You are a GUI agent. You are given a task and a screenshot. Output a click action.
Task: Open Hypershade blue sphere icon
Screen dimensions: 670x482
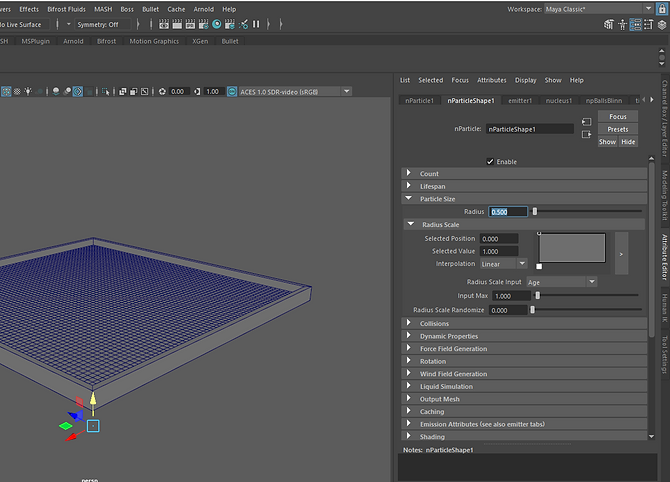pyautogui.click(x=217, y=24)
